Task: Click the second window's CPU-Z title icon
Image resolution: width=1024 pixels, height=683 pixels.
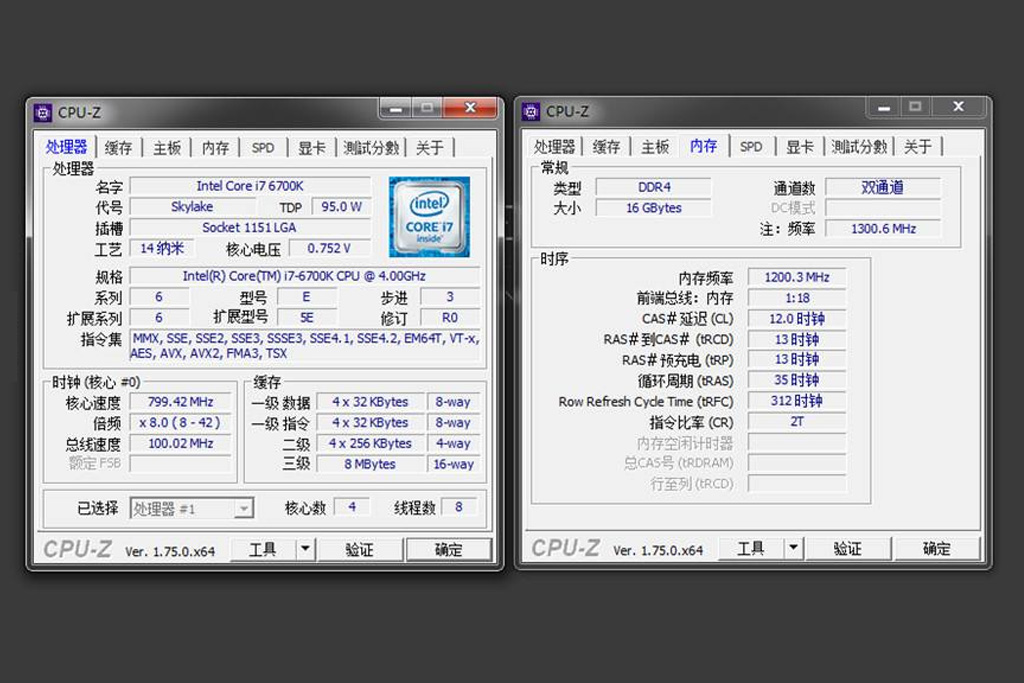Action: click(x=530, y=112)
